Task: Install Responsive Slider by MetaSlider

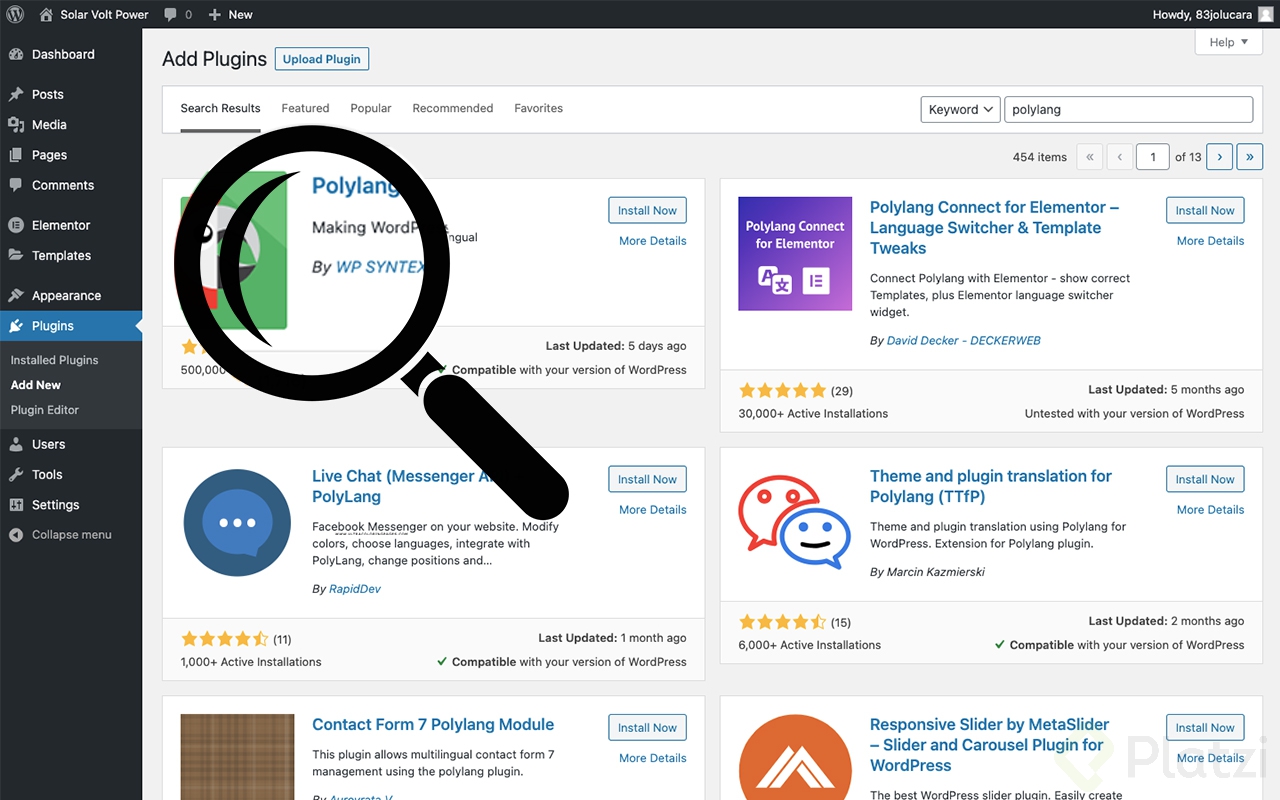Action: (x=1205, y=728)
